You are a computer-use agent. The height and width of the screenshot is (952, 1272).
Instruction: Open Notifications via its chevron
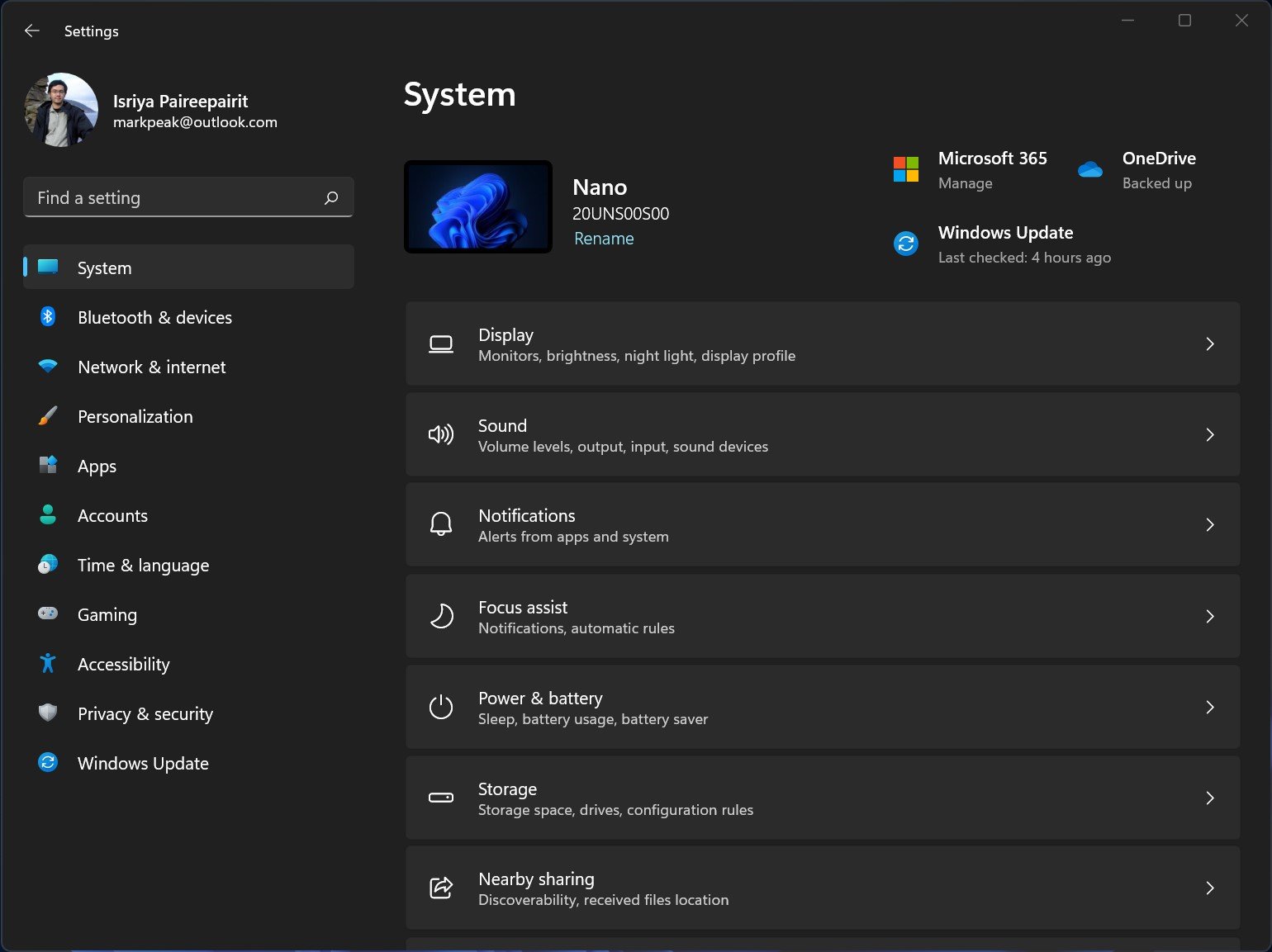tap(1210, 524)
